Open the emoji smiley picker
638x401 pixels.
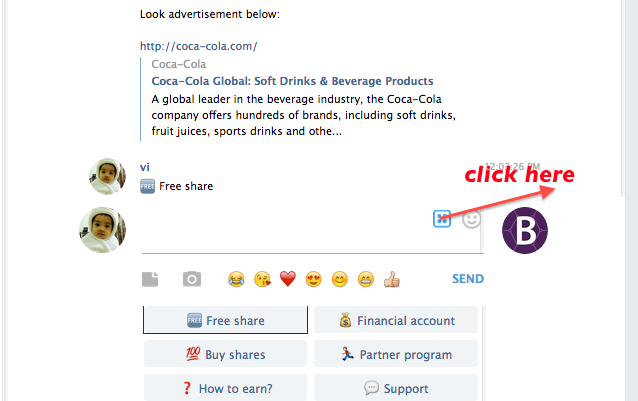click(x=471, y=219)
